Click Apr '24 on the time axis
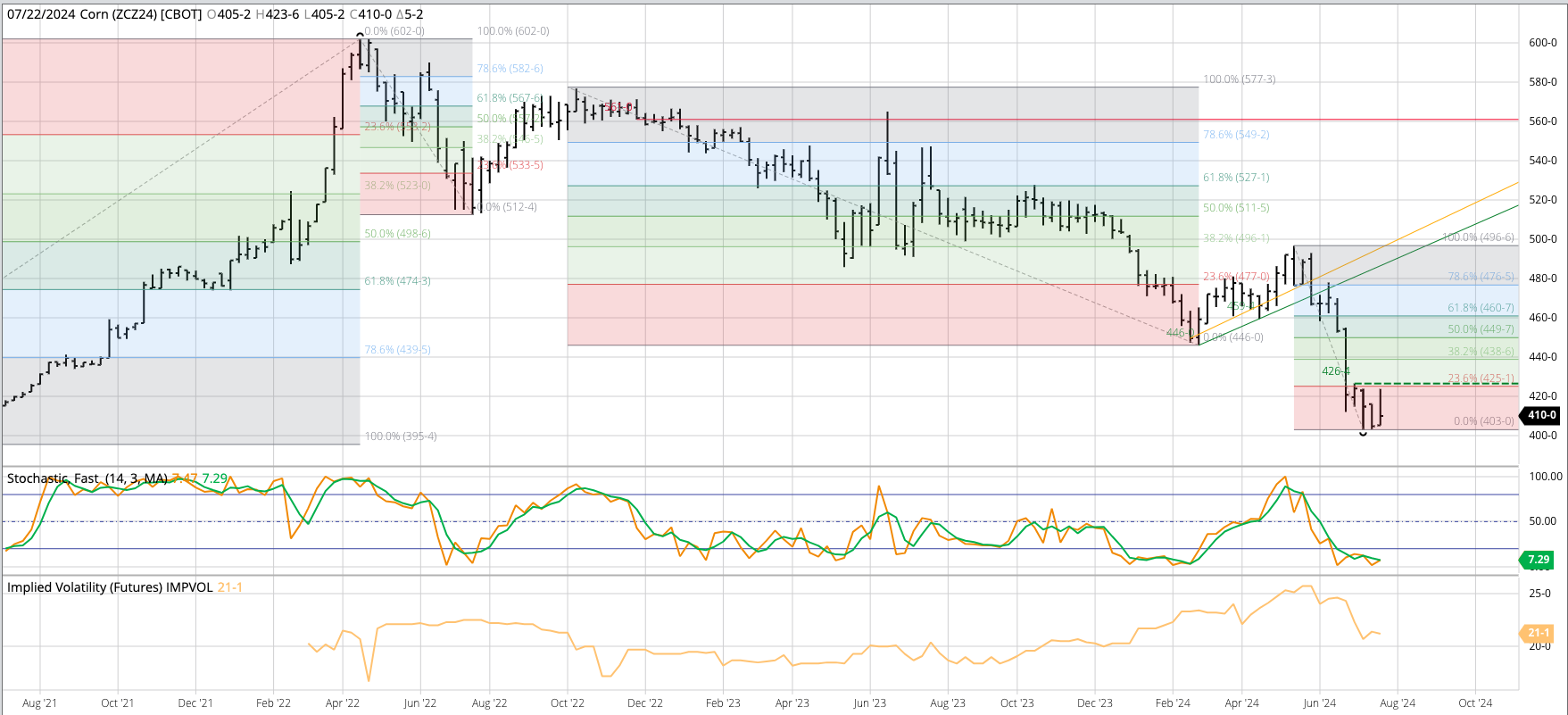This screenshot has width=1568, height=715. point(1241,703)
